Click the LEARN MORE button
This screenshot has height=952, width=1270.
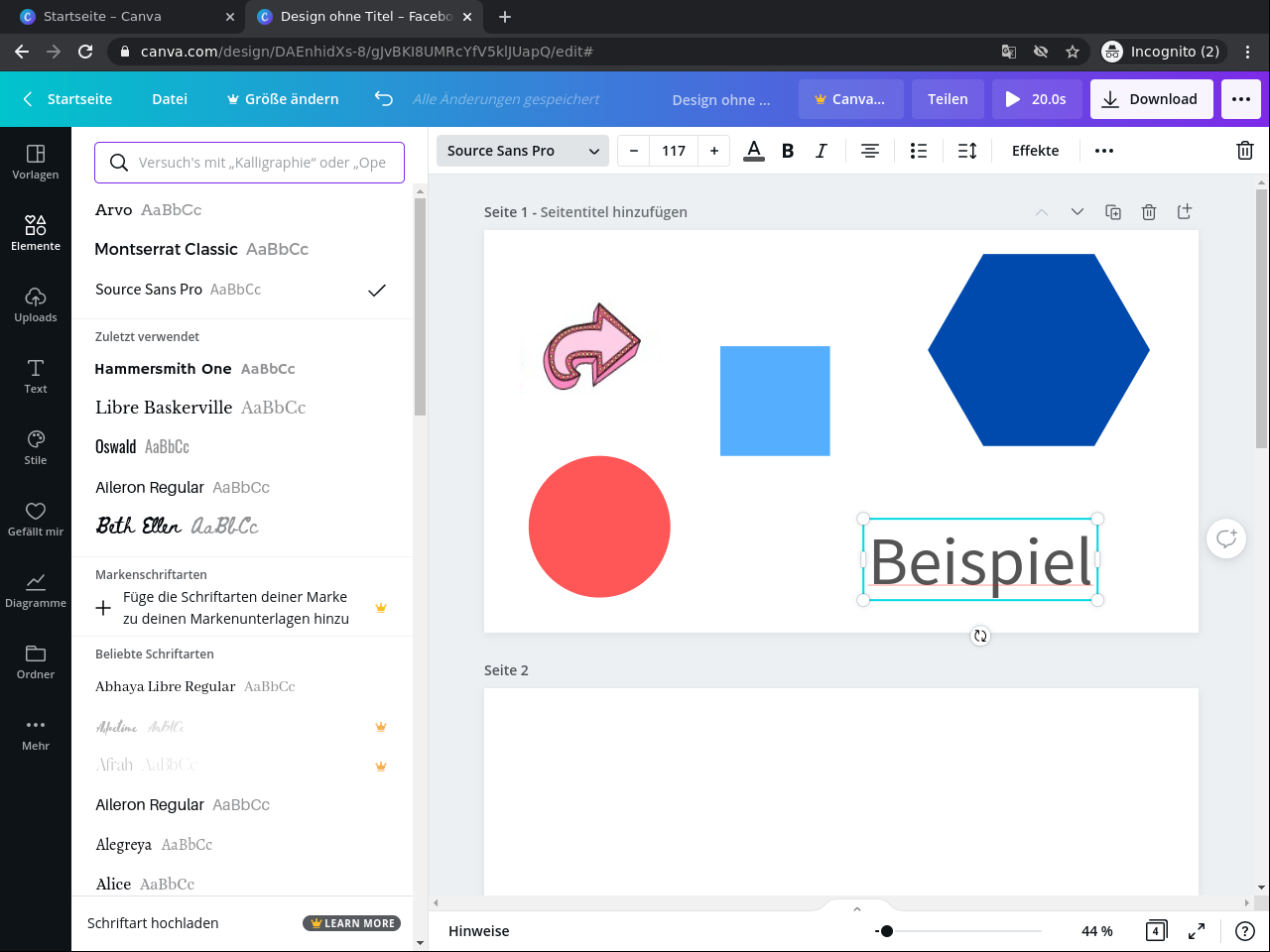(352, 923)
